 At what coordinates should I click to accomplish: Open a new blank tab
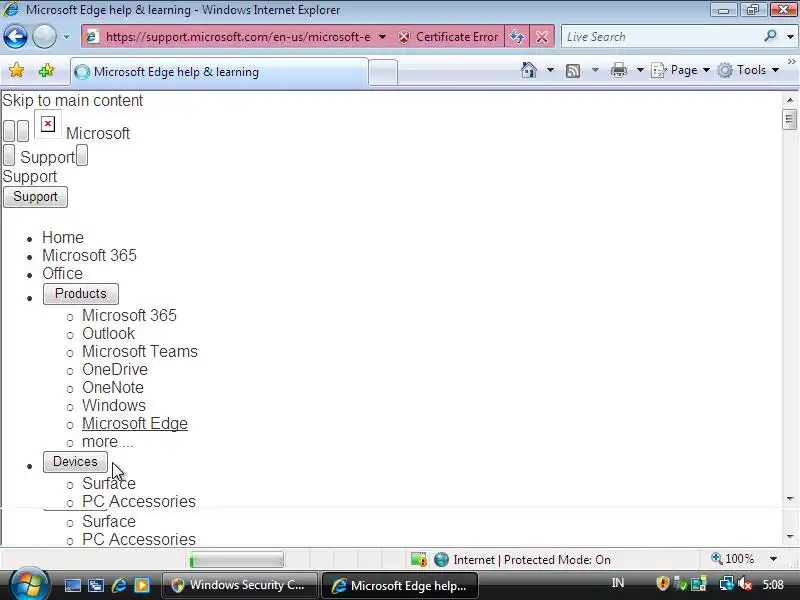point(383,72)
